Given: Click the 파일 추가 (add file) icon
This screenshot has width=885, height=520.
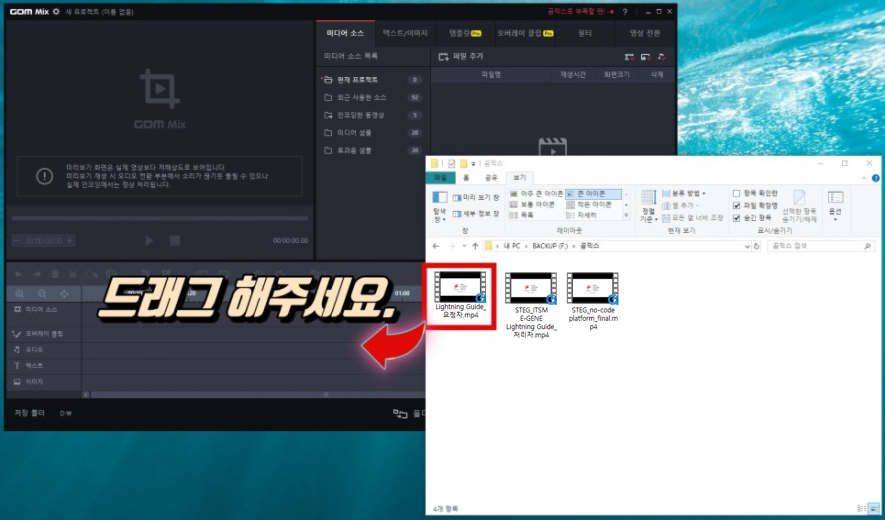Looking at the screenshot, I should (444, 56).
